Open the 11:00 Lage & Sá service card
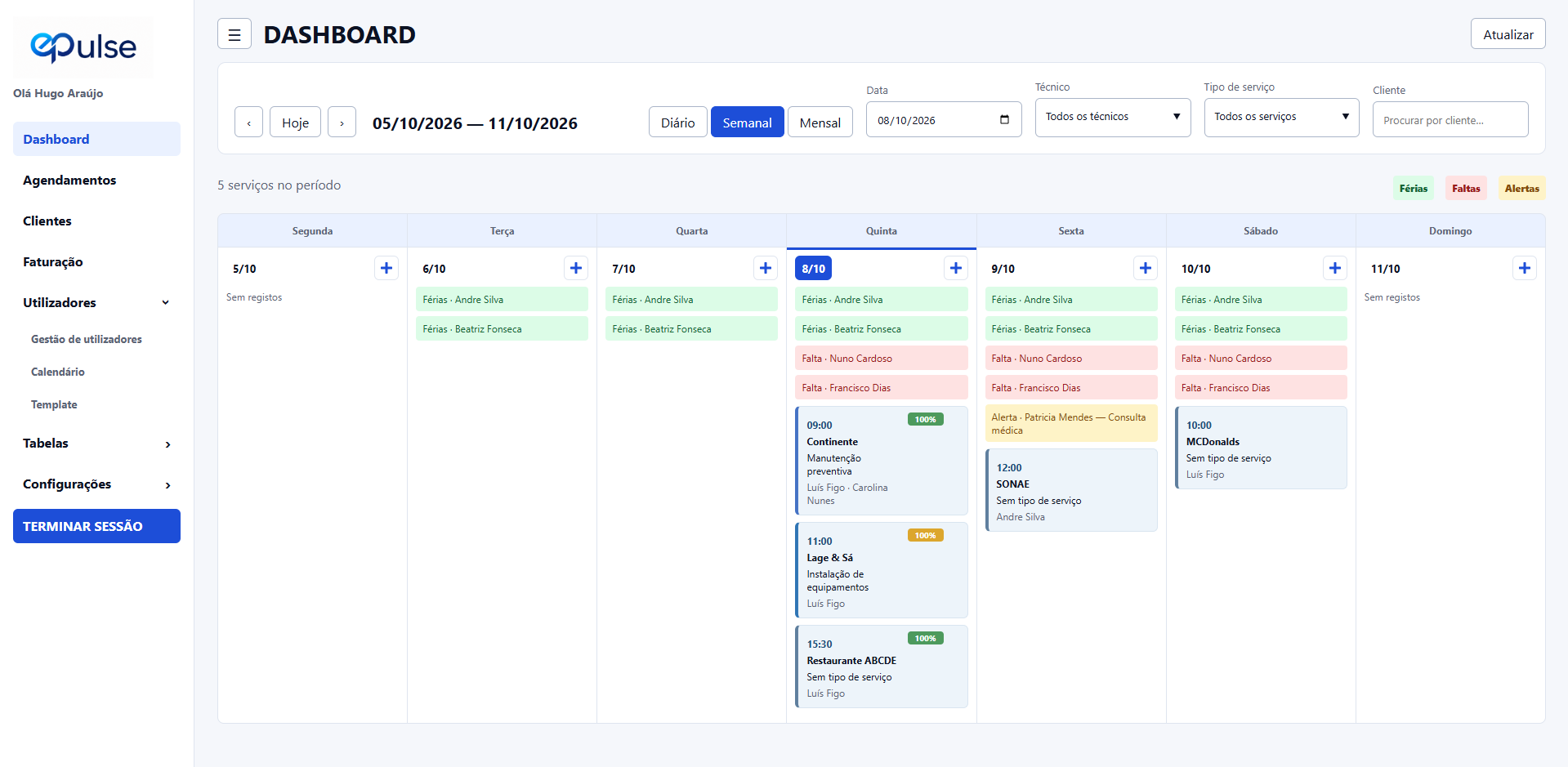Viewport: 1568px width, 767px height. [882, 570]
